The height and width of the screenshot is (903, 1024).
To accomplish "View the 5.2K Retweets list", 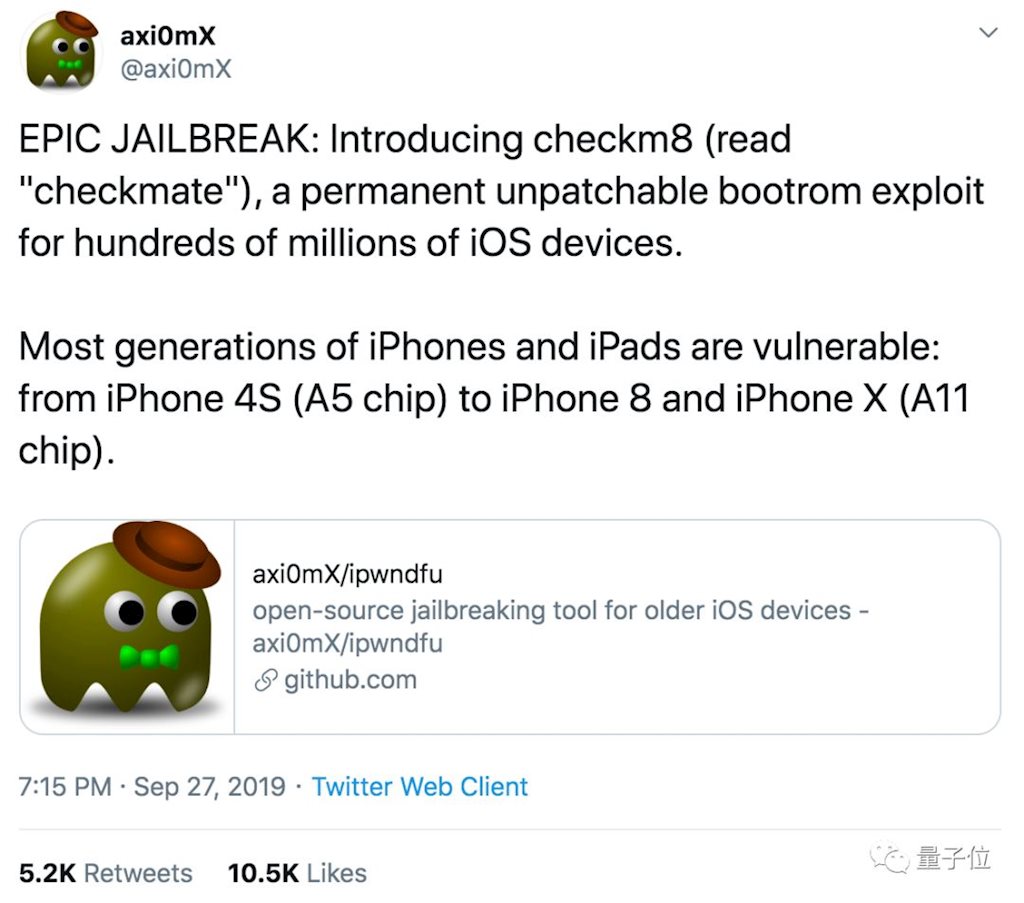I will 106,872.
